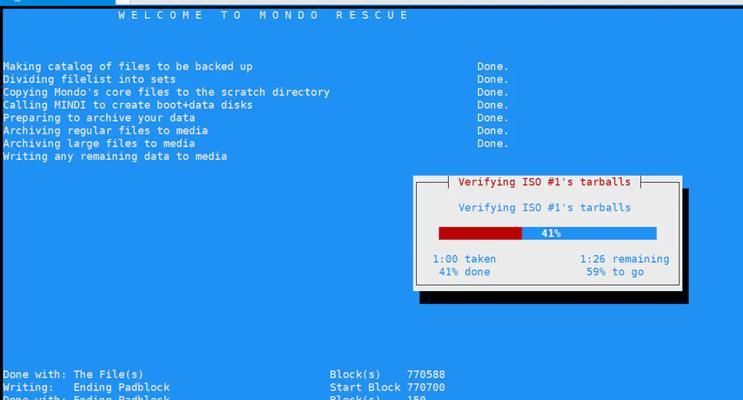Viewport: 743px width, 400px height.
Task: Click 'Block(s) 770588' value
Action: (387, 374)
